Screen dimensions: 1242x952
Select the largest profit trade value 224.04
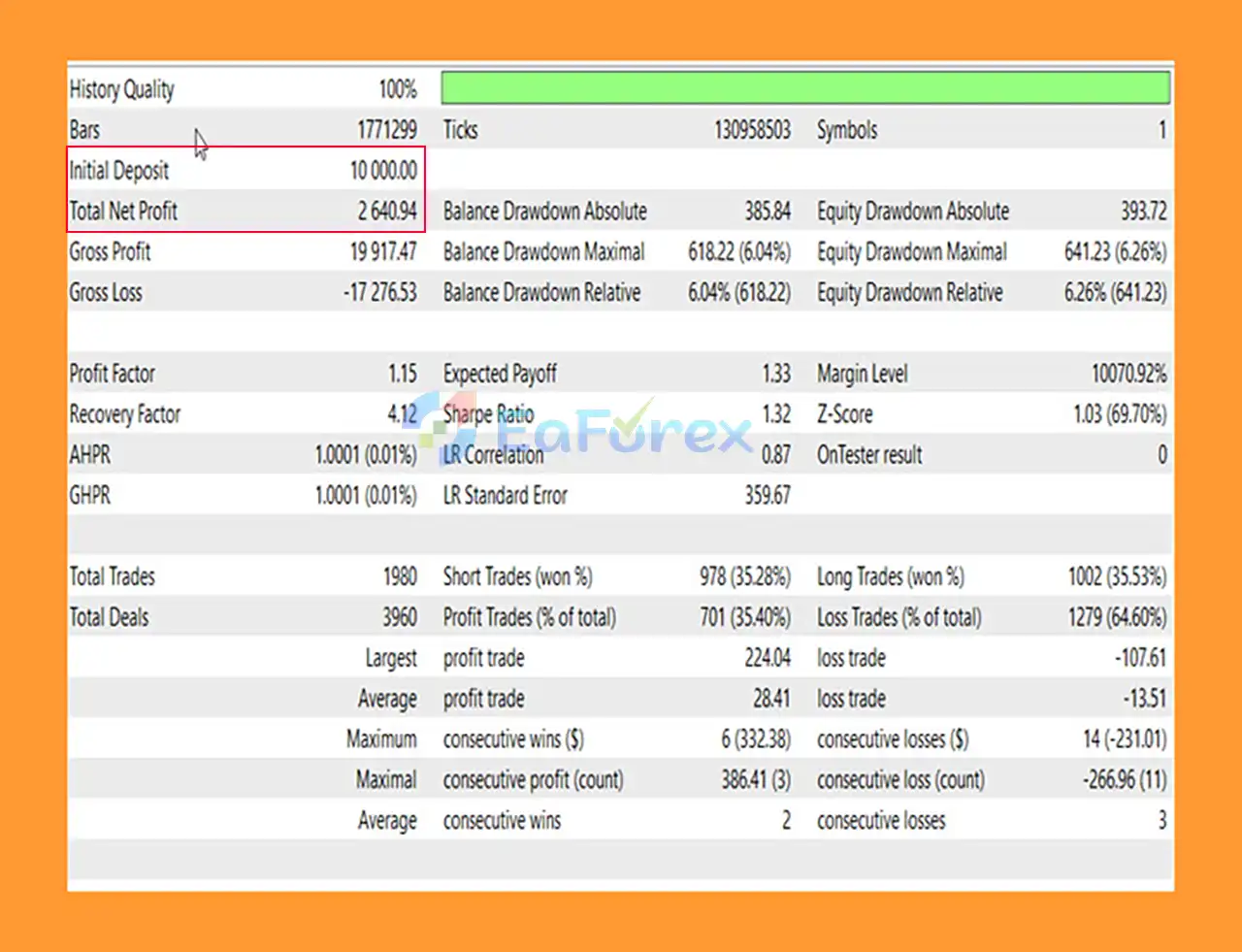tap(767, 658)
